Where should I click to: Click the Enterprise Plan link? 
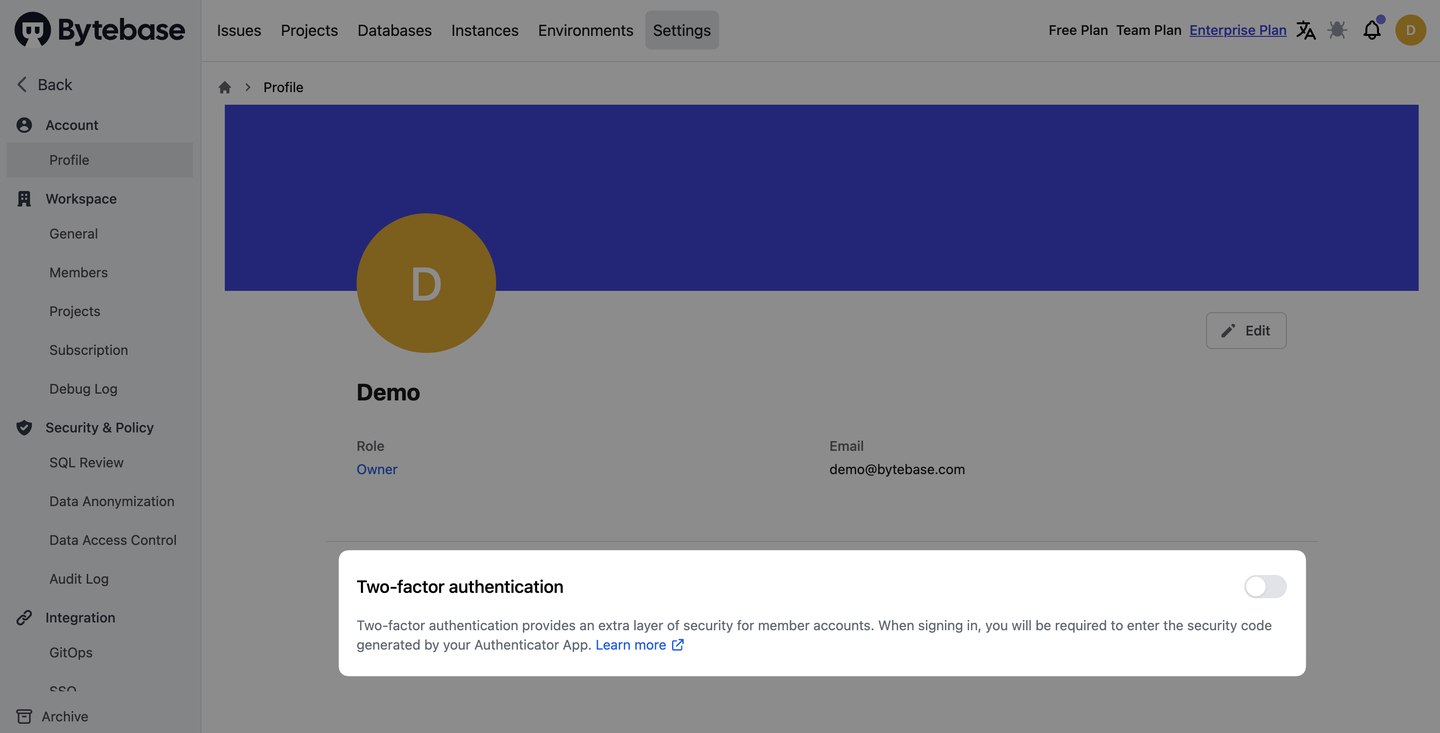coord(1237,30)
